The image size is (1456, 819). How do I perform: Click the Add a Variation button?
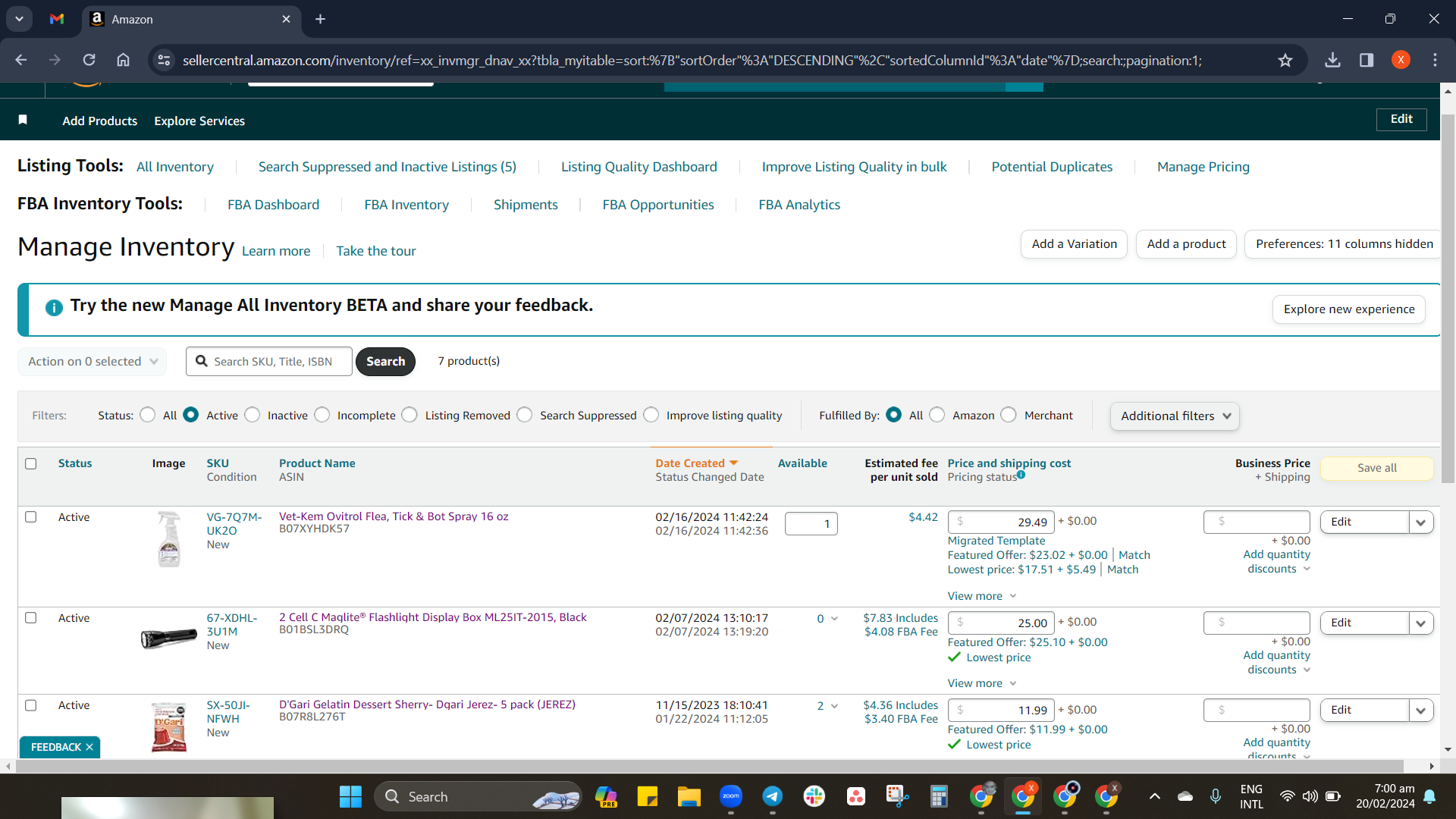coord(1074,244)
